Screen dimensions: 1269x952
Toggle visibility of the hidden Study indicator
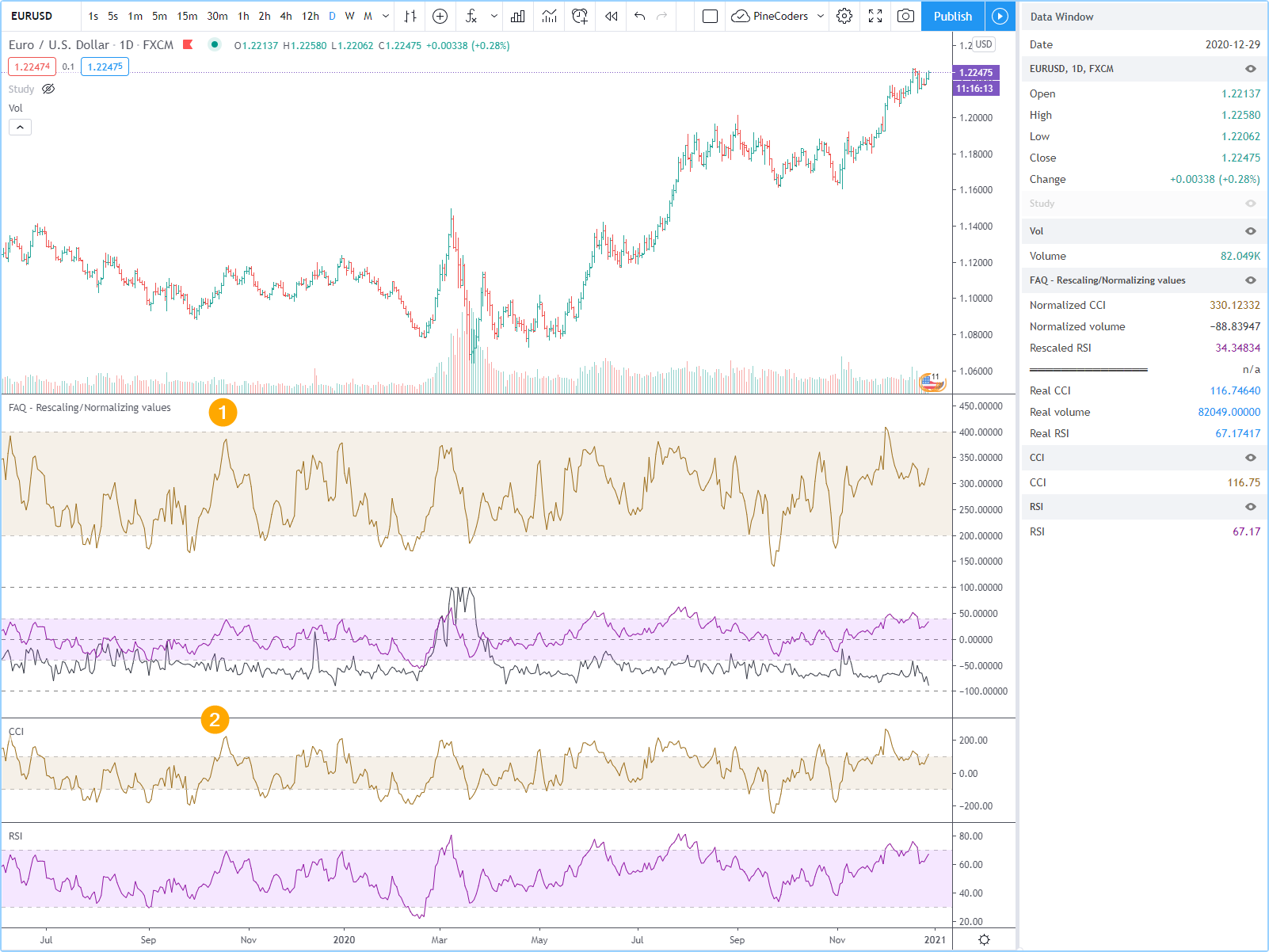point(48,89)
